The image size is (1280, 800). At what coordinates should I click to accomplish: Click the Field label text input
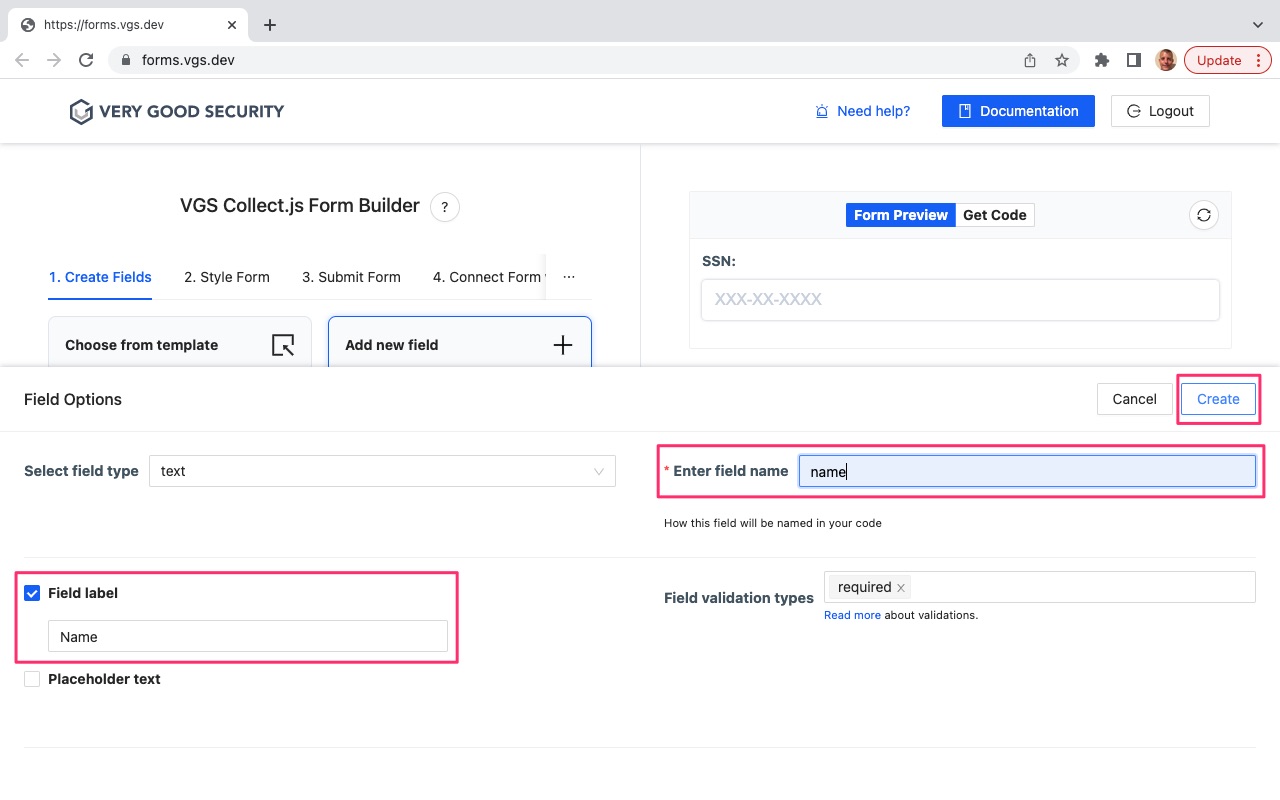click(248, 636)
